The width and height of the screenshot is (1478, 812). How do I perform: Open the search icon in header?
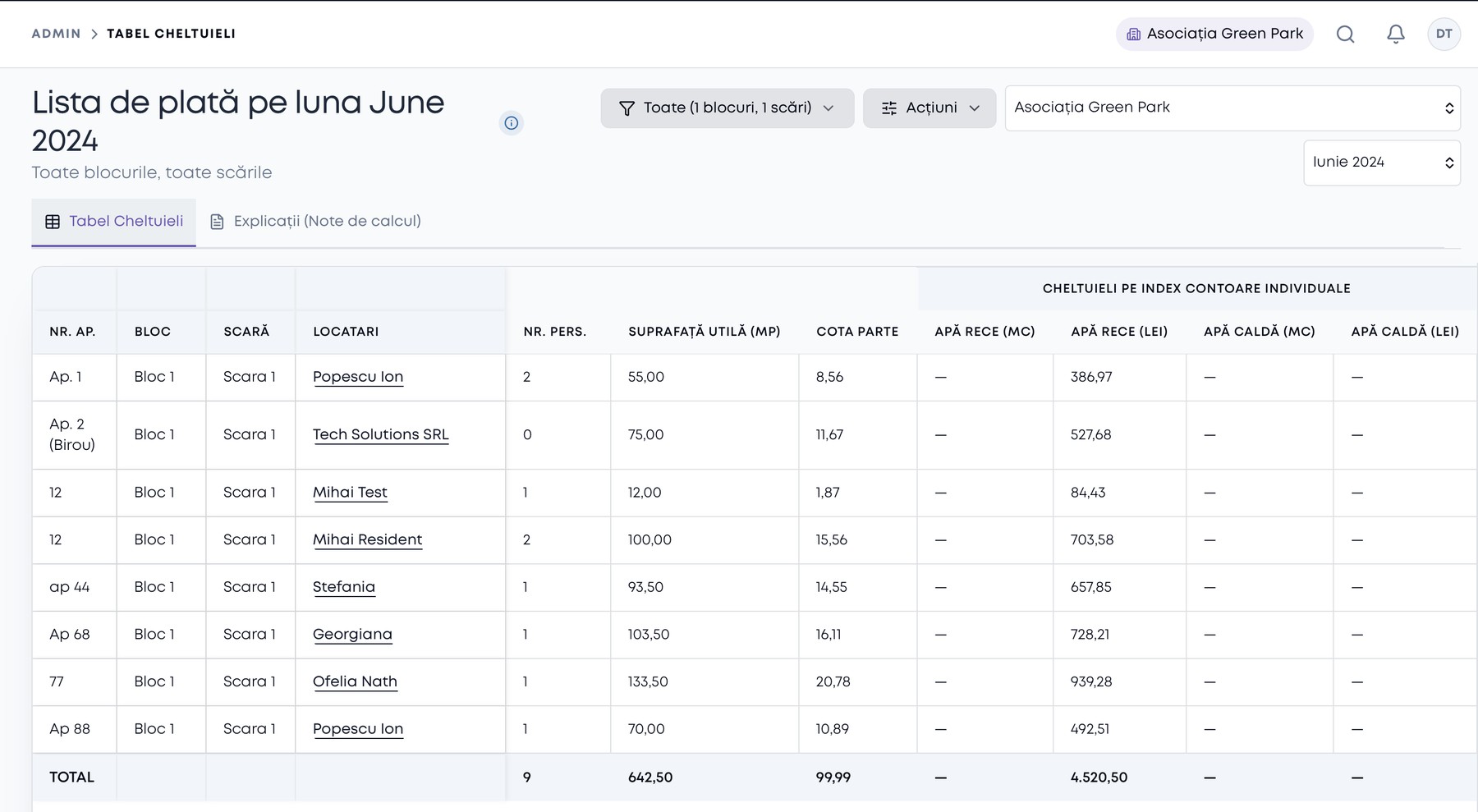(x=1345, y=34)
